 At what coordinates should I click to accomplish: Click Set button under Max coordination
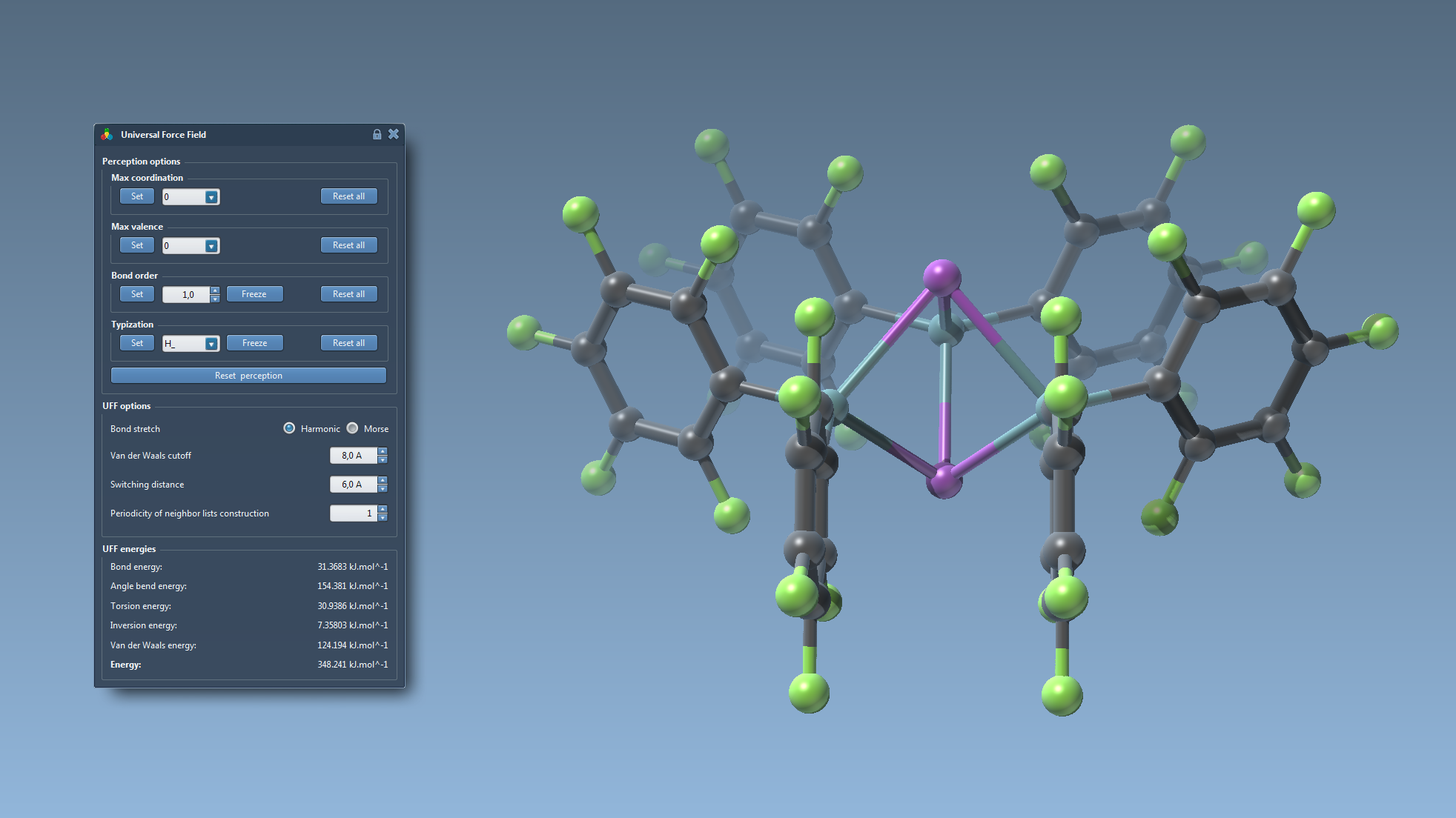click(137, 196)
